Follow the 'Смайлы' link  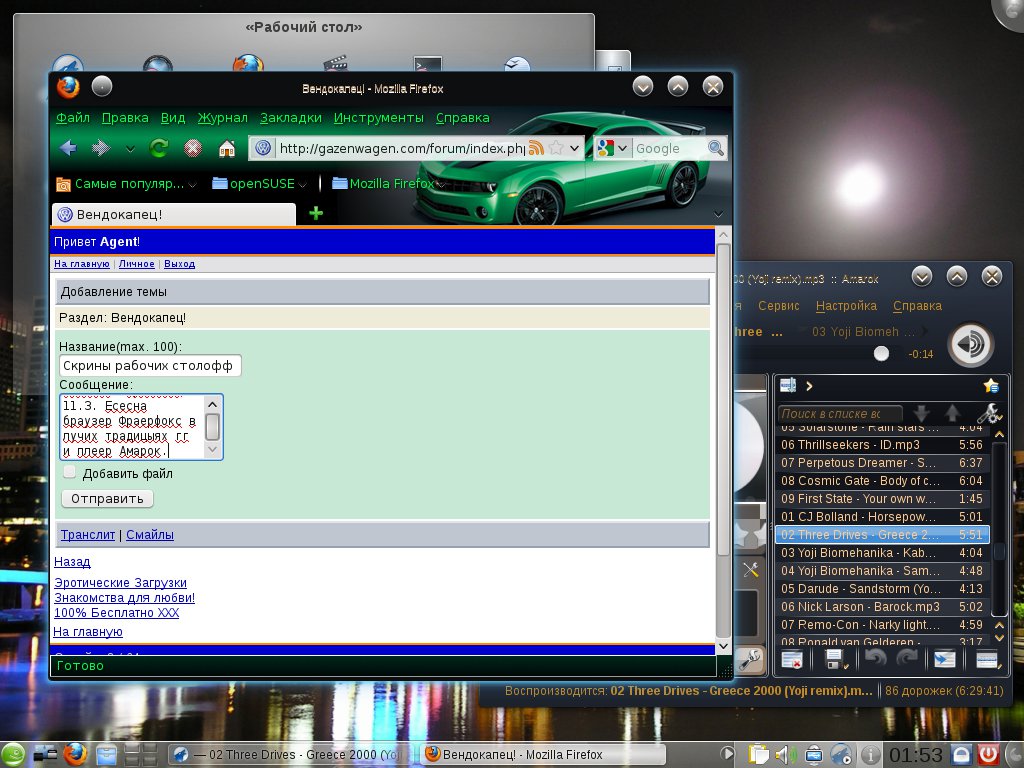(x=150, y=534)
